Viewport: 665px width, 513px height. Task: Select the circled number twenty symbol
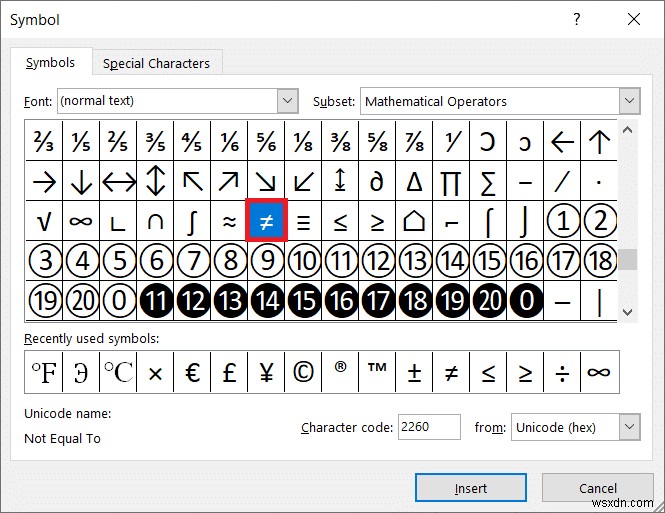click(x=81, y=300)
